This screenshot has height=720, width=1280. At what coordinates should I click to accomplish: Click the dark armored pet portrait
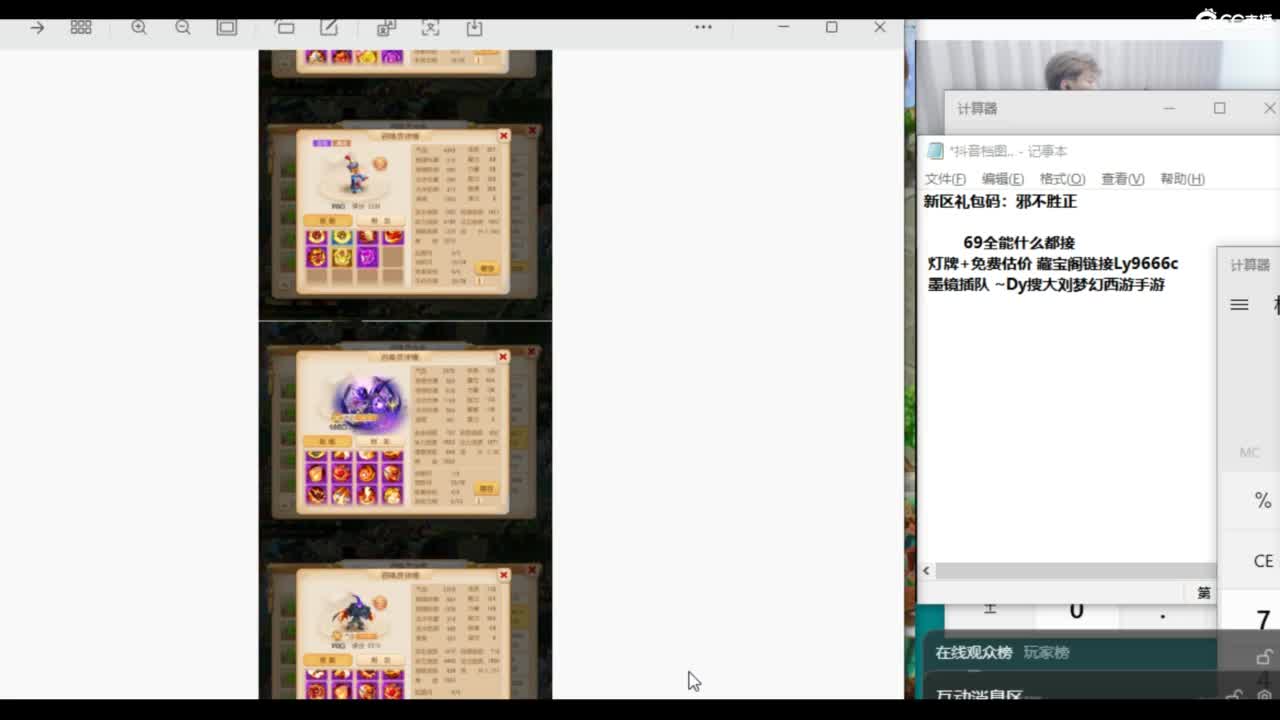tap(355, 612)
